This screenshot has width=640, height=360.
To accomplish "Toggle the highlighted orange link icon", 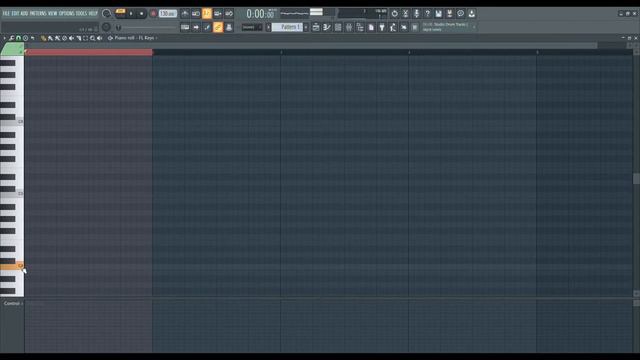I will point(218,27).
